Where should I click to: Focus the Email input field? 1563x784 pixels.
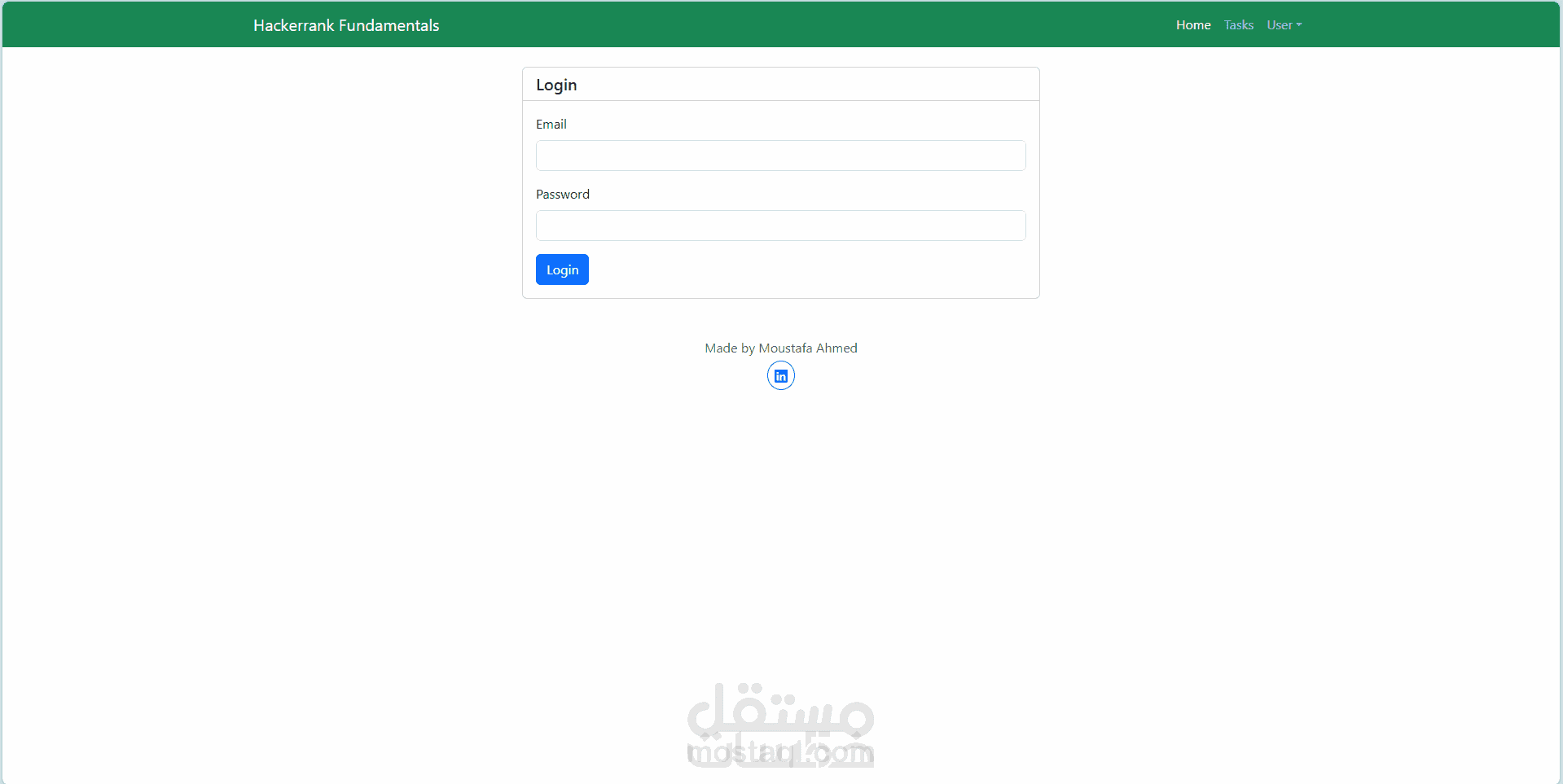click(780, 155)
